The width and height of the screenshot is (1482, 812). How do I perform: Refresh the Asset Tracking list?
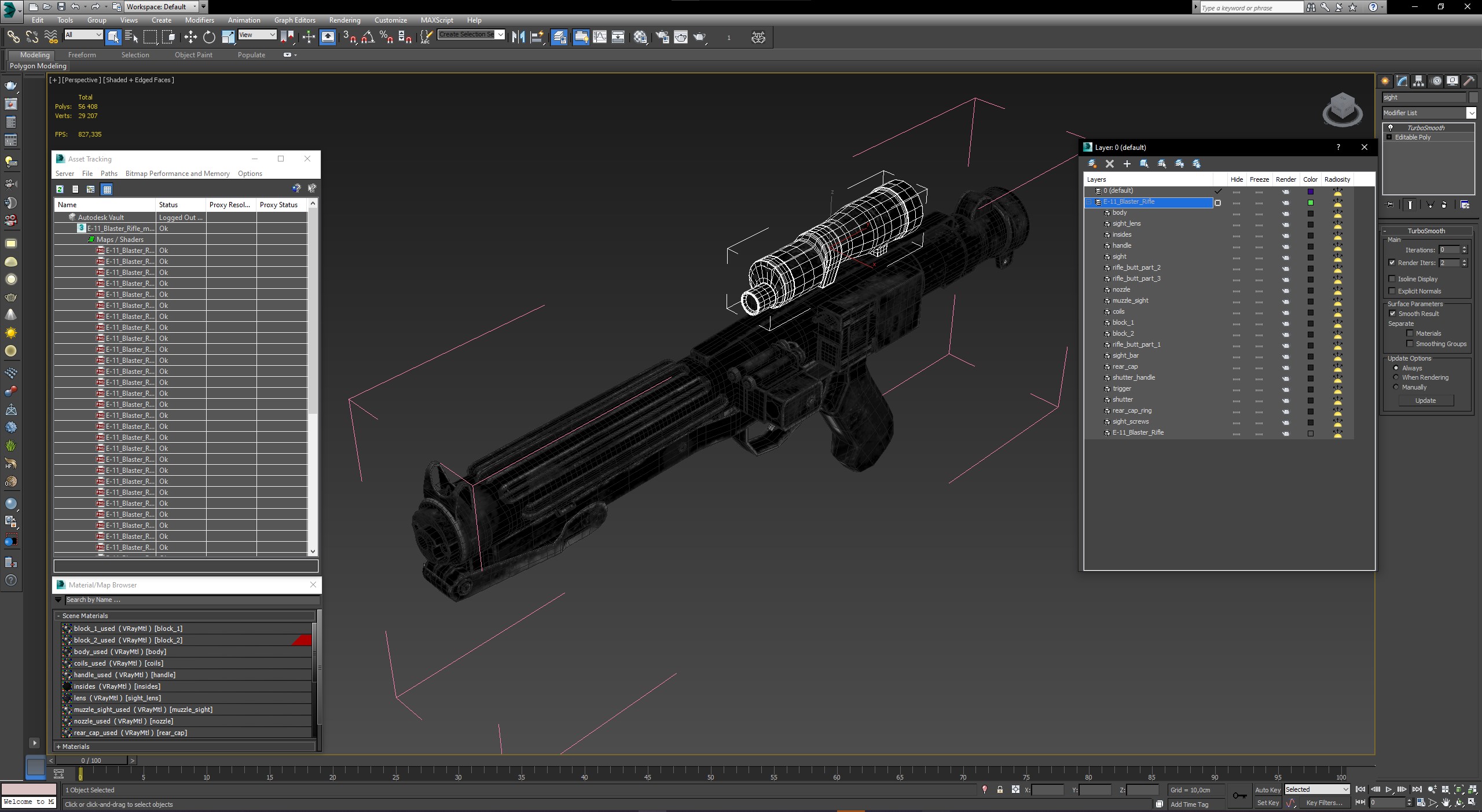(60, 189)
